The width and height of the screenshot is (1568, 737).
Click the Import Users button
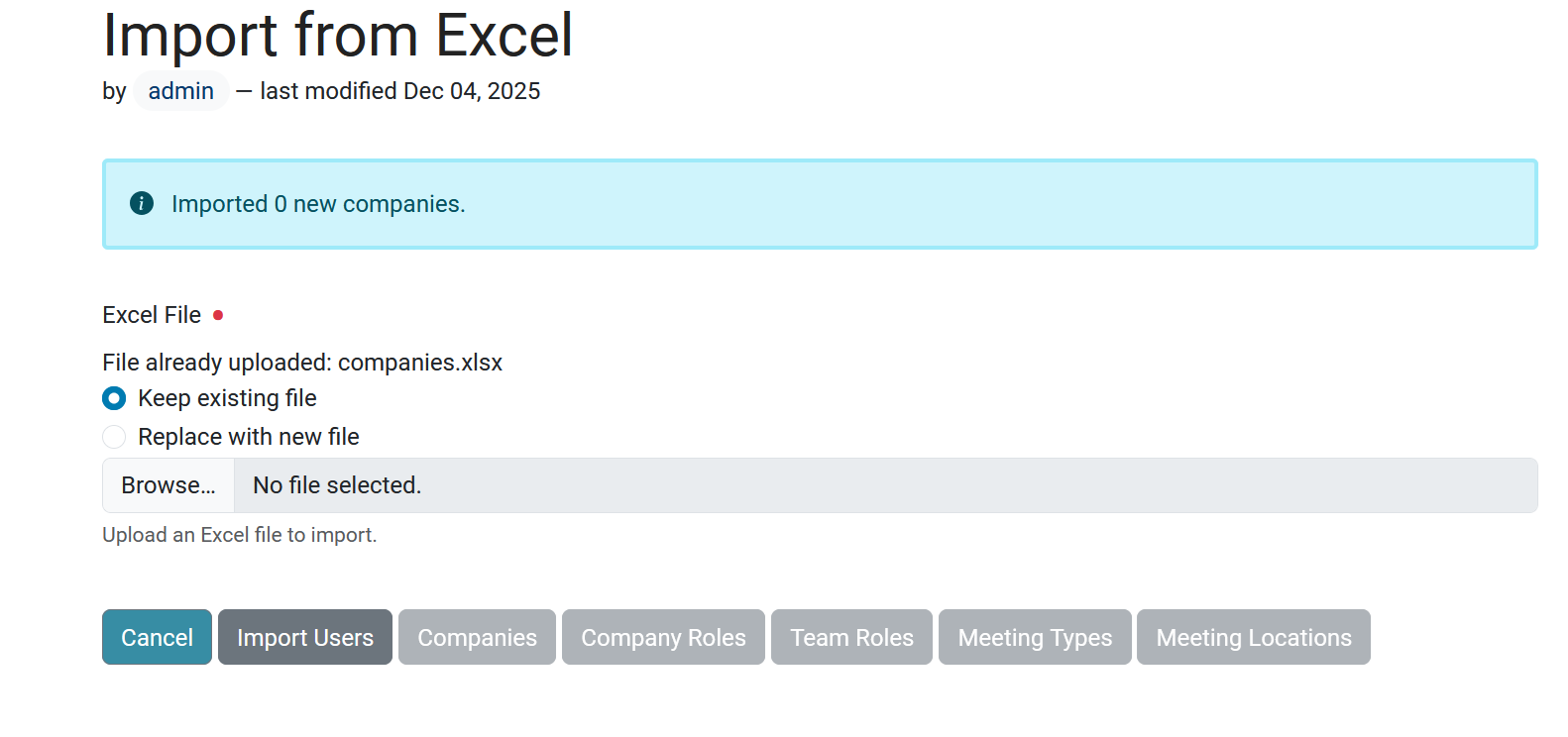[305, 637]
